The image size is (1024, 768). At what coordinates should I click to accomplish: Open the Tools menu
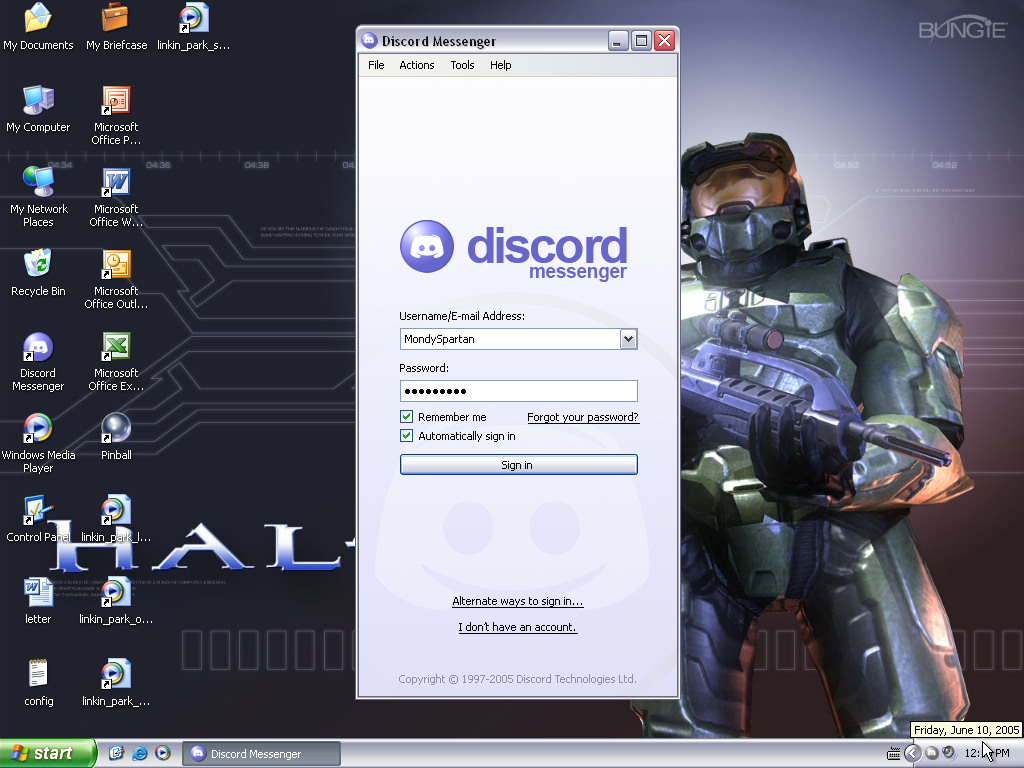pyautogui.click(x=462, y=65)
